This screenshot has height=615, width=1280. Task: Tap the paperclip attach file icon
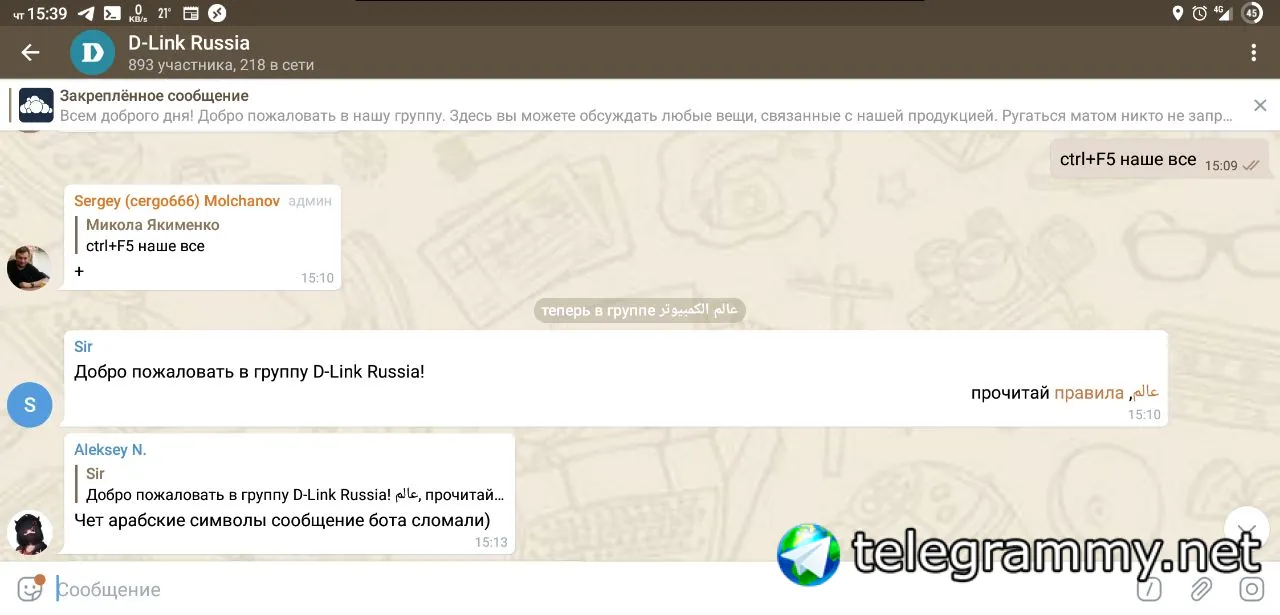click(1201, 589)
